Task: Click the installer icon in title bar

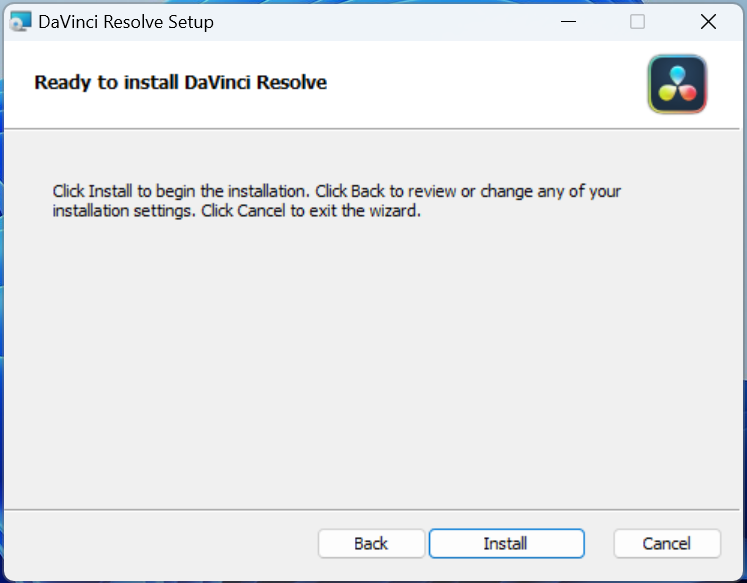Action: (20, 21)
